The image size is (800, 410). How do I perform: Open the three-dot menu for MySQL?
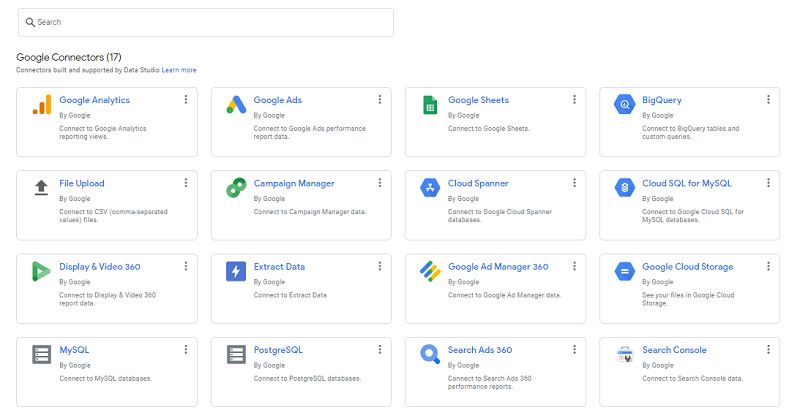[186, 349]
